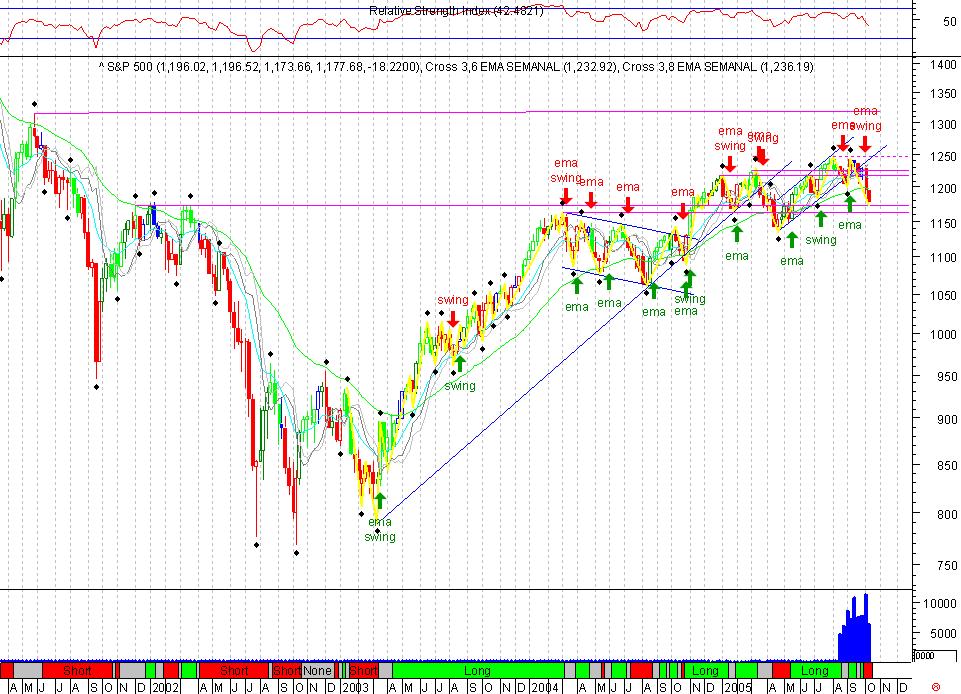Open the Relative Strength Index pane title
Viewport: 961px width, 694px height.
[x=456, y=13]
